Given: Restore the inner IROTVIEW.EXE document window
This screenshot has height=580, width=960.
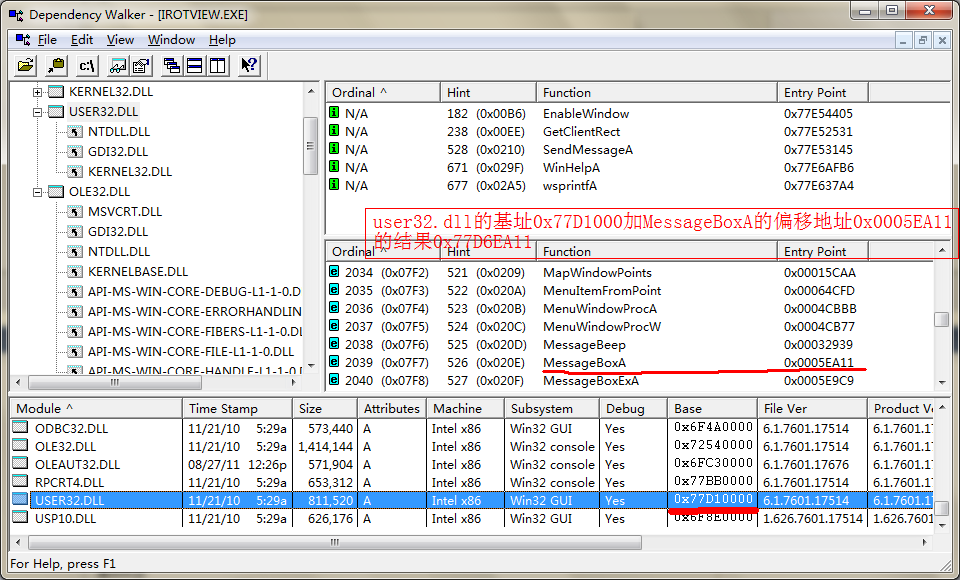Looking at the screenshot, I should (923, 40).
